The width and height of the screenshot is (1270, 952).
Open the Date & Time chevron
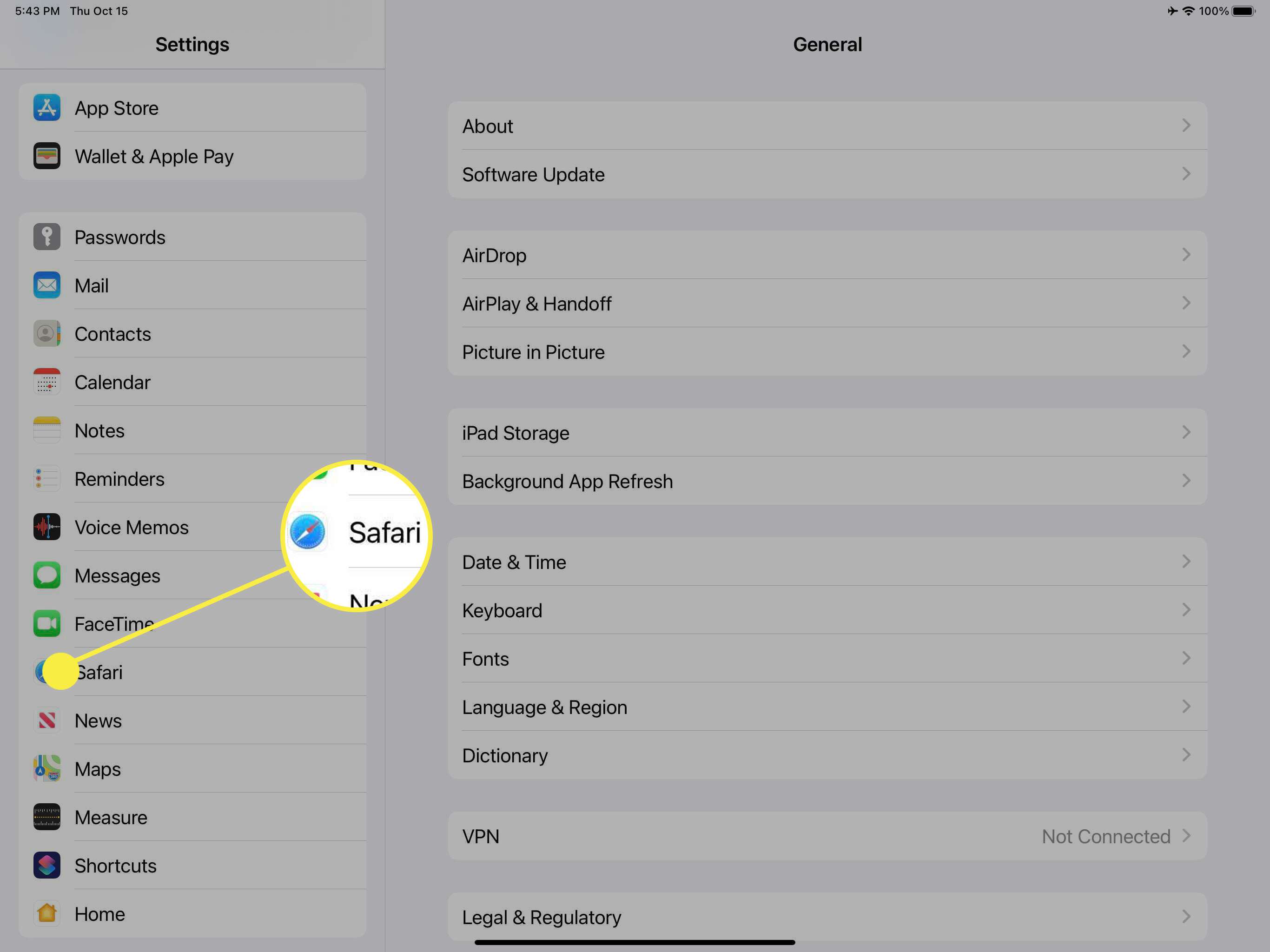(1187, 561)
